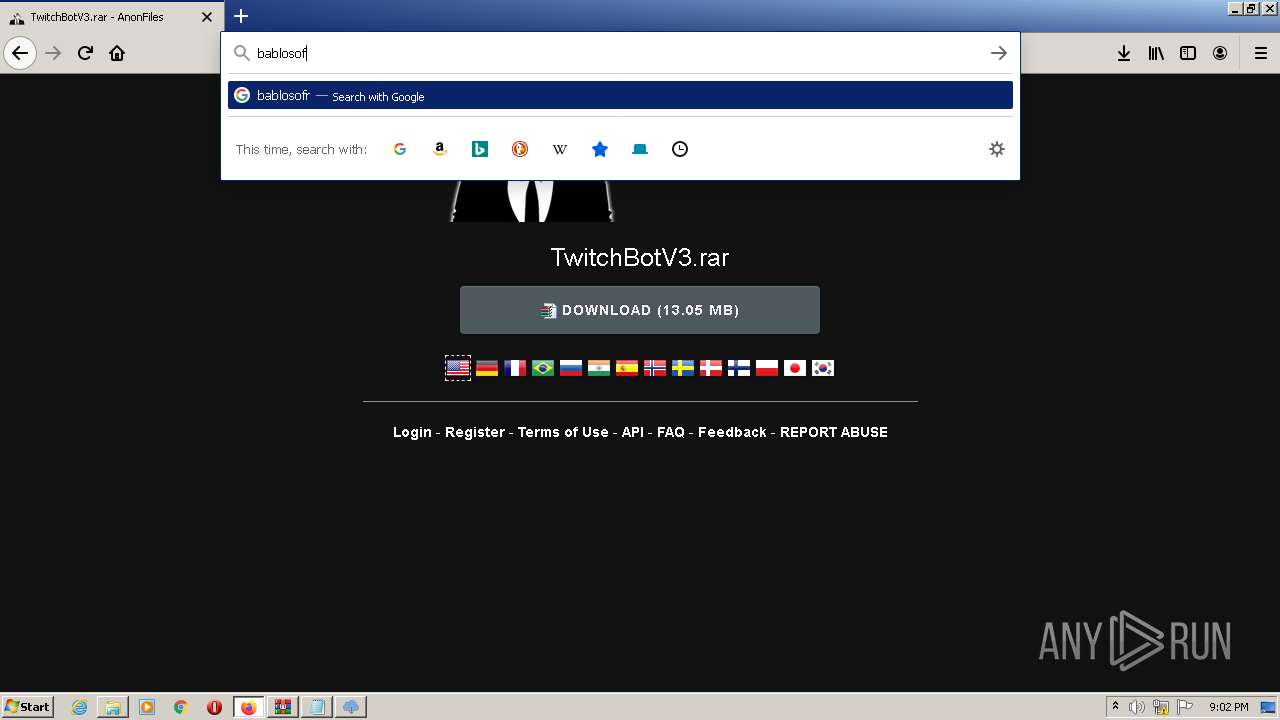Image resolution: width=1280 pixels, height=720 pixels.
Task: Open Action Center flag icon
Action: pyautogui.click(x=1185, y=707)
